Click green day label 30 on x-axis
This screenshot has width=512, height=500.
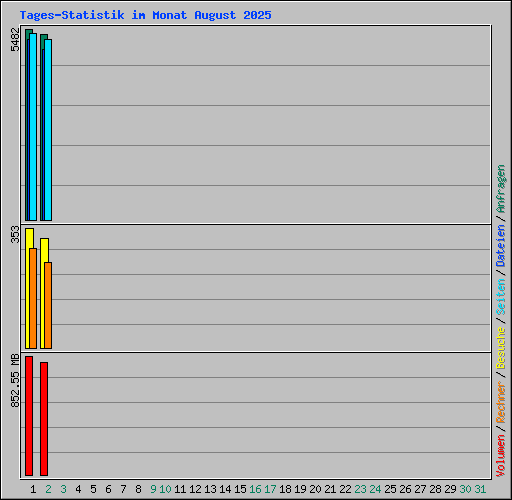(x=465, y=489)
